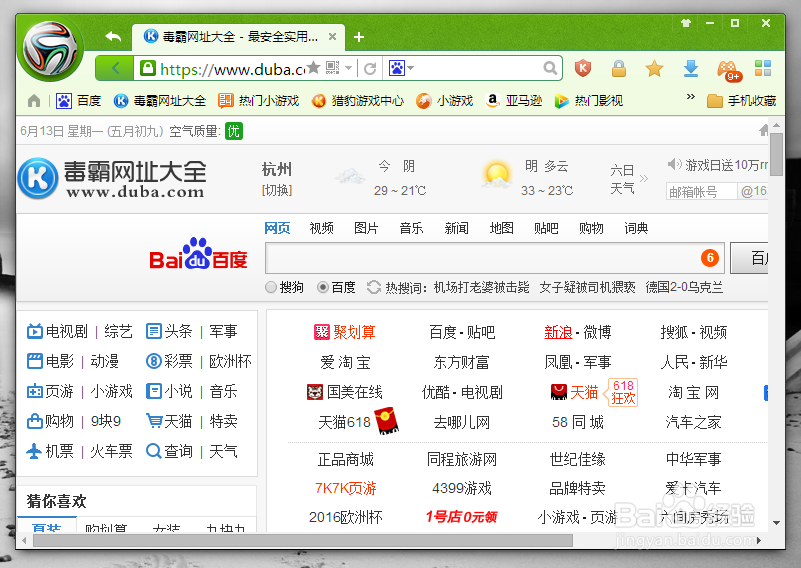Click the 机票 airplane icon
Image resolution: width=801 pixels, height=568 pixels.
point(34,451)
